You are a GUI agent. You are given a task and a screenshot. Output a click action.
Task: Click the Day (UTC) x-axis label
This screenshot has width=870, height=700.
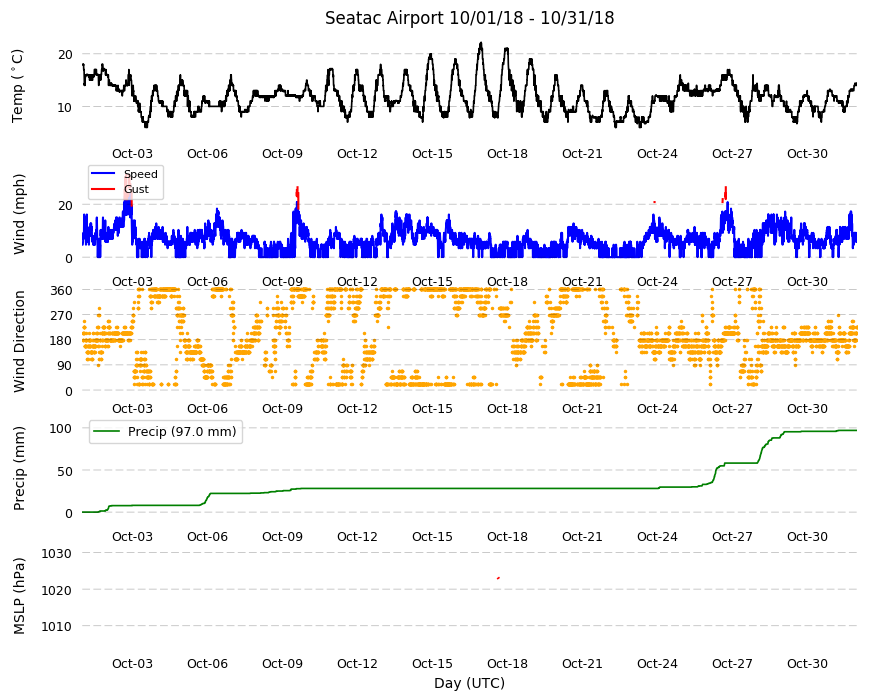(469, 683)
